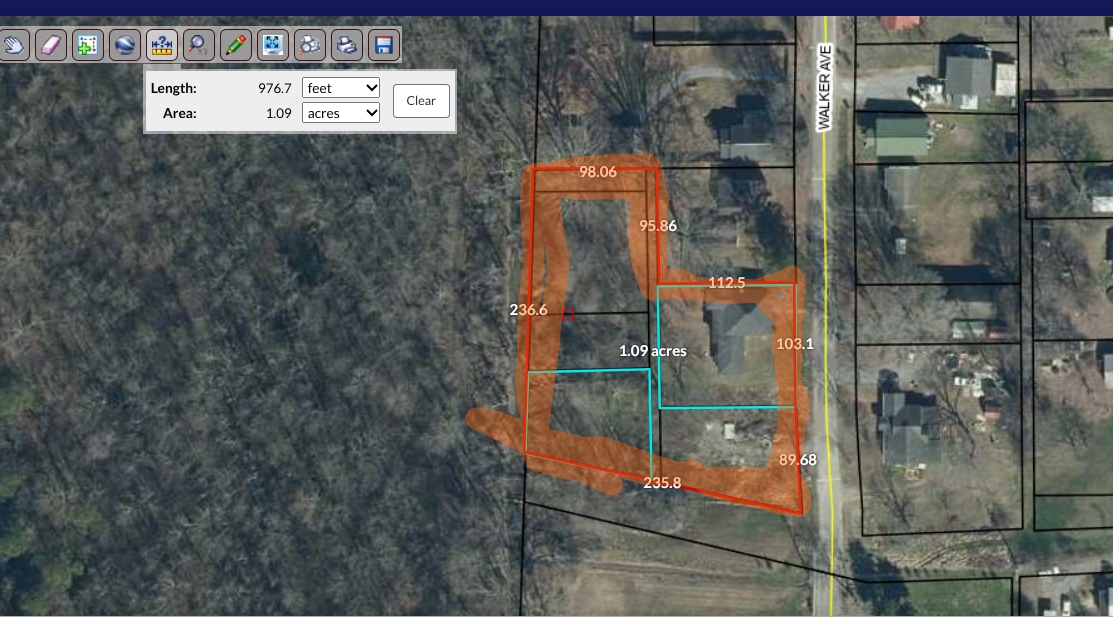
Task: Select the Pan hand tool
Action: coord(13,45)
